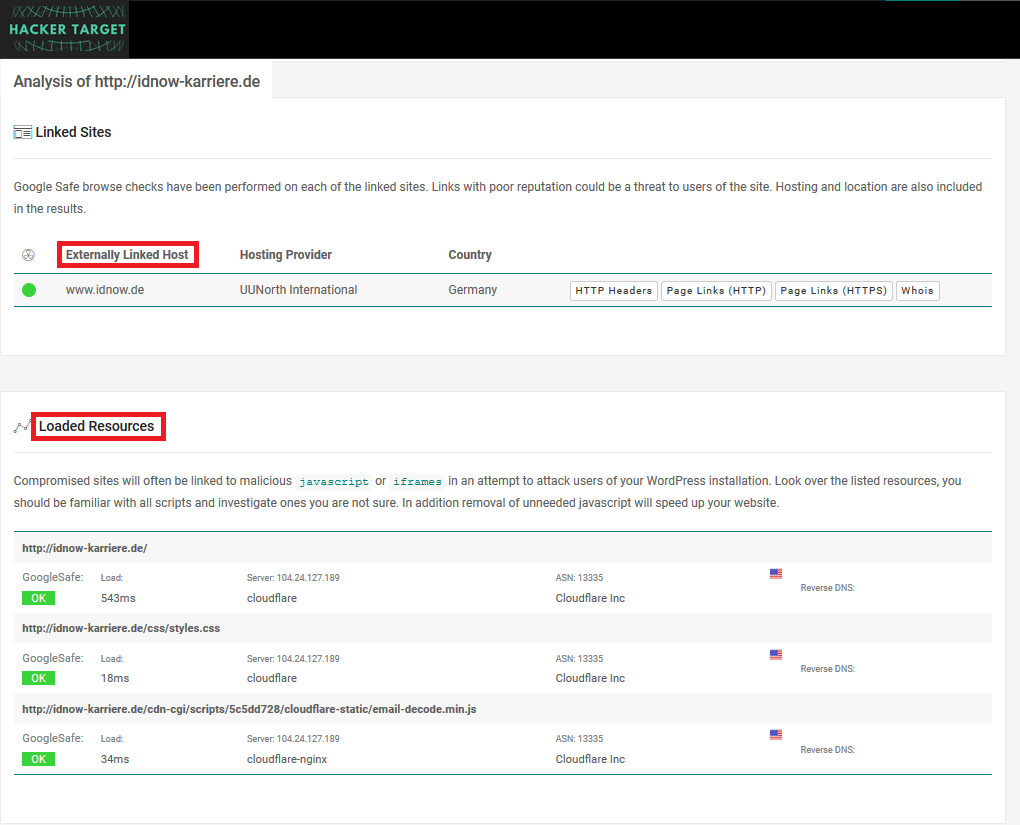Image resolution: width=1020 pixels, height=825 pixels.
Task: Open Page Links (HTTPS) button
Action: point(833,291)
